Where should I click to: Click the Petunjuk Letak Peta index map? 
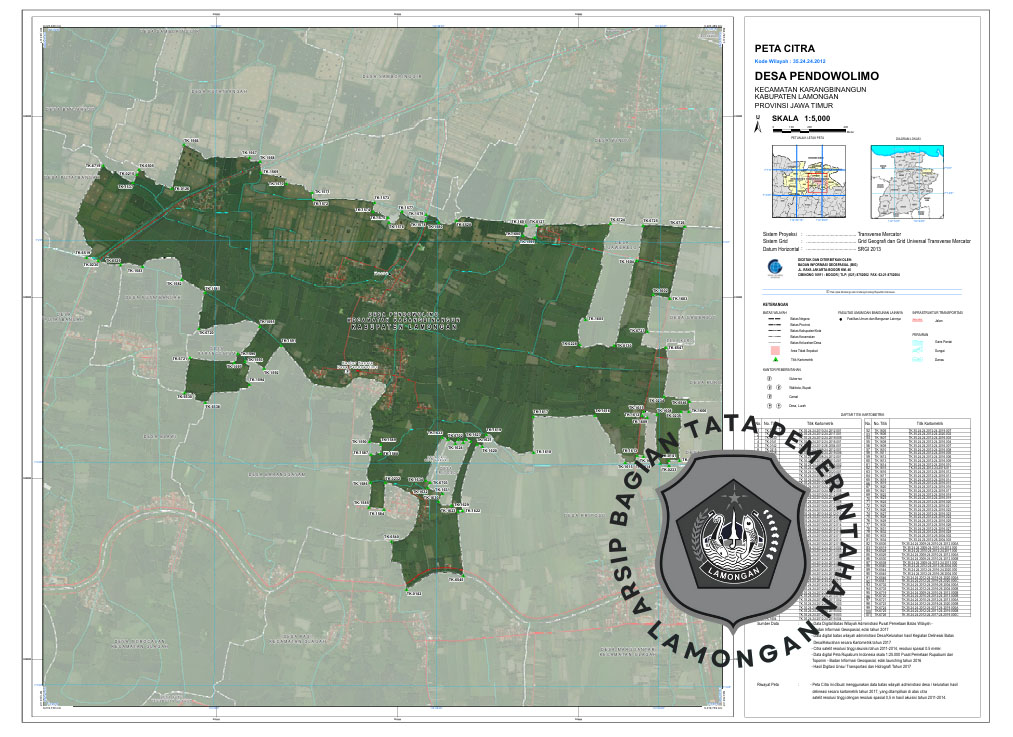(x=808, y=182)
